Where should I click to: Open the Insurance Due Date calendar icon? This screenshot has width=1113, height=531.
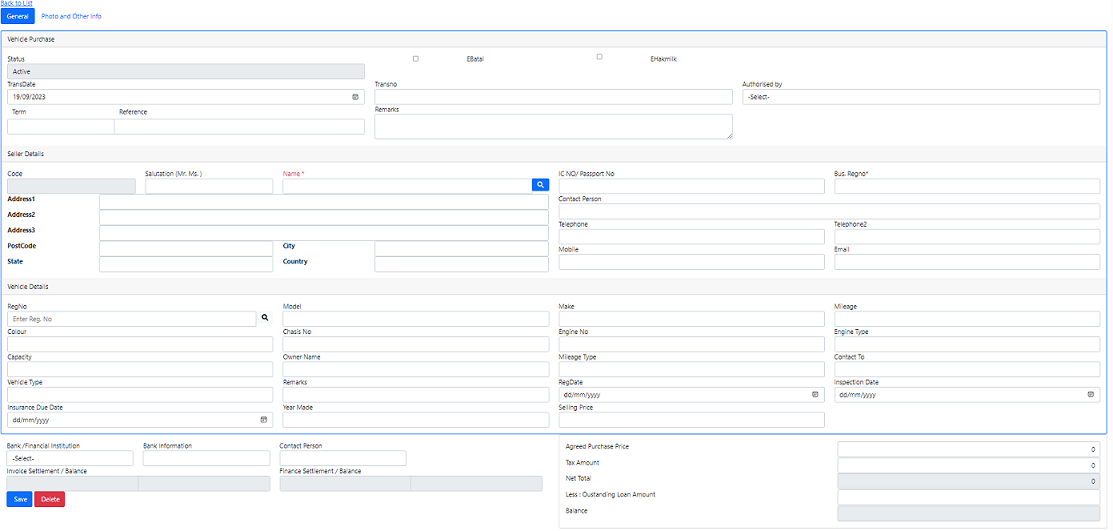point(263,420)
